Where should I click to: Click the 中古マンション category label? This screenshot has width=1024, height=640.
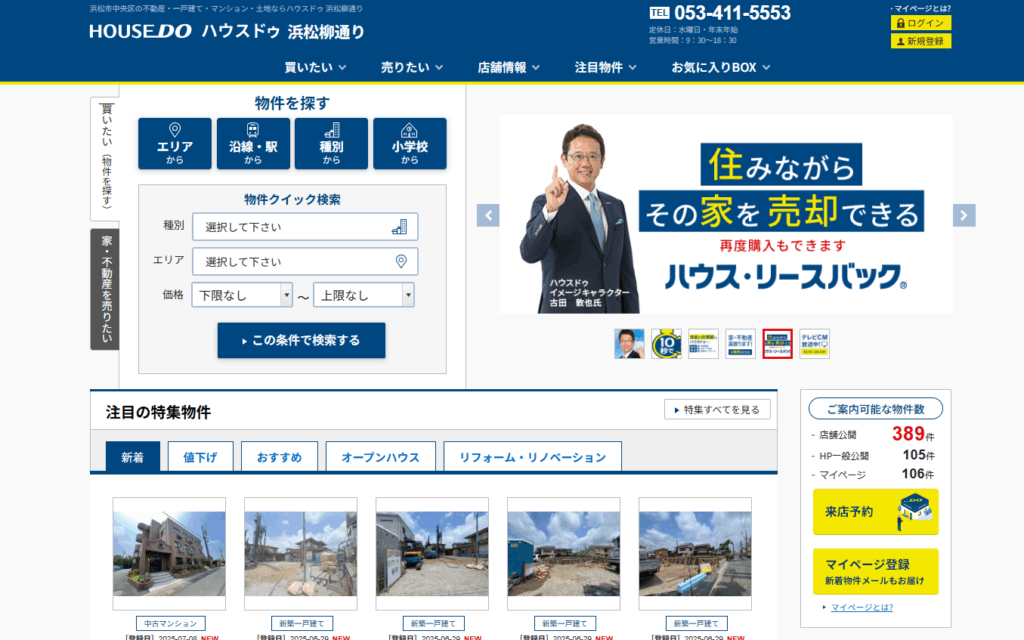tap(170, 624)
